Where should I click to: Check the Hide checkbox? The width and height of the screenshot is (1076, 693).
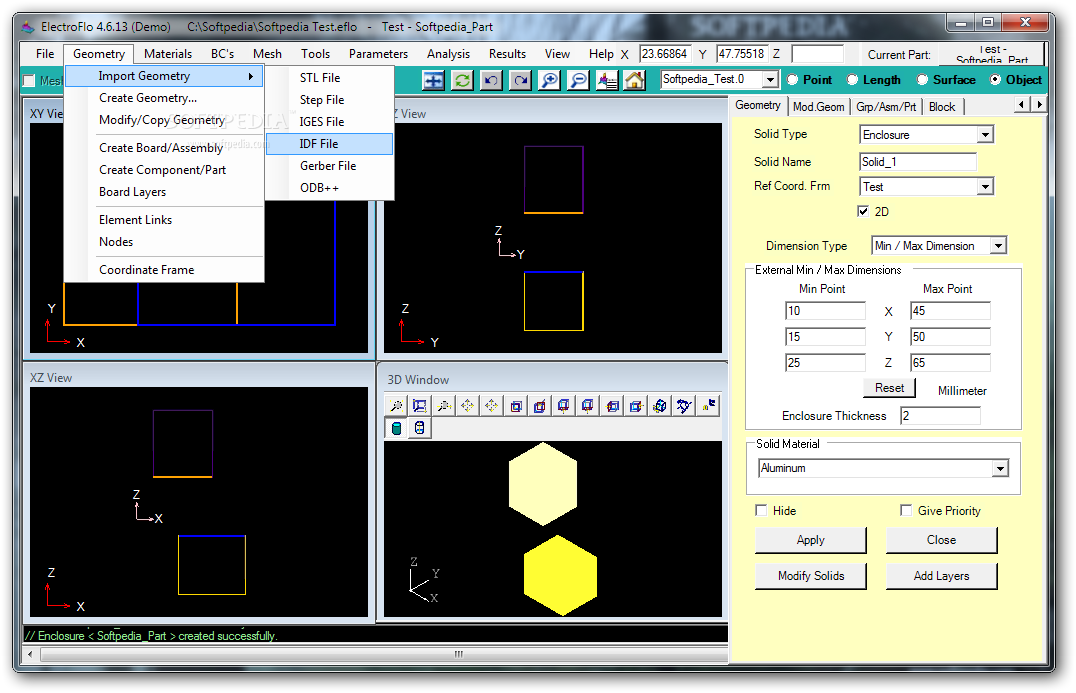tap(761, 510)
